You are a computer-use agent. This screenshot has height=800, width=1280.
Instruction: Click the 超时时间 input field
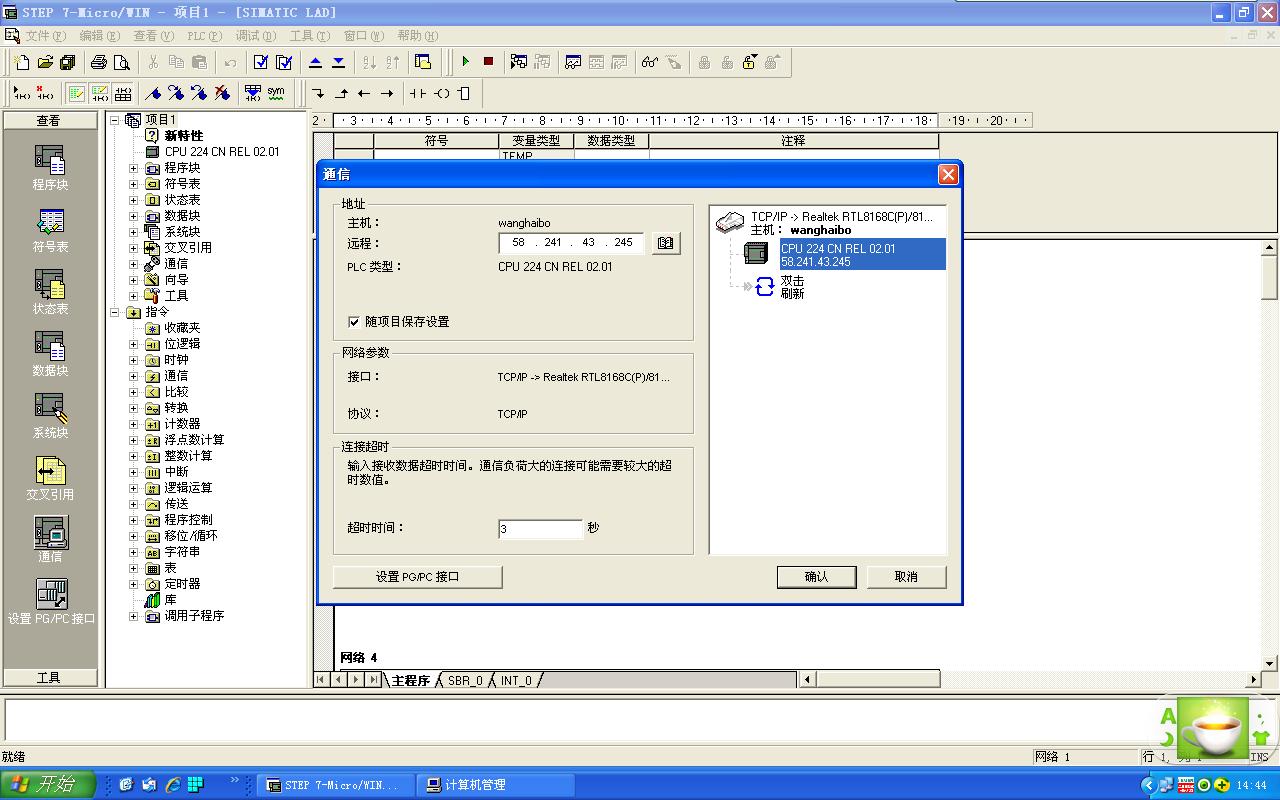tap(540, 529)
